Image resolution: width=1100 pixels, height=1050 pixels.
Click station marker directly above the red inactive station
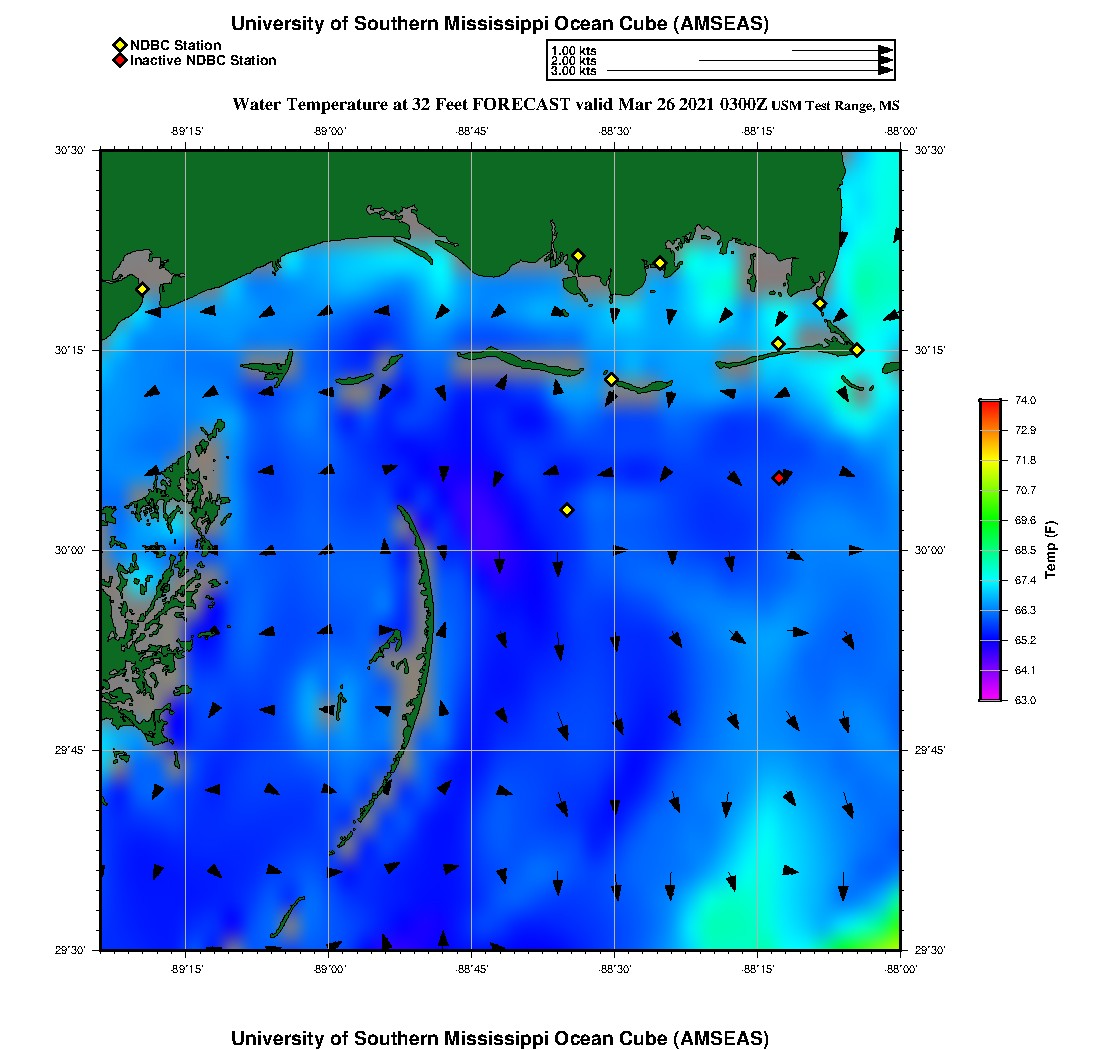pos(779,344)
